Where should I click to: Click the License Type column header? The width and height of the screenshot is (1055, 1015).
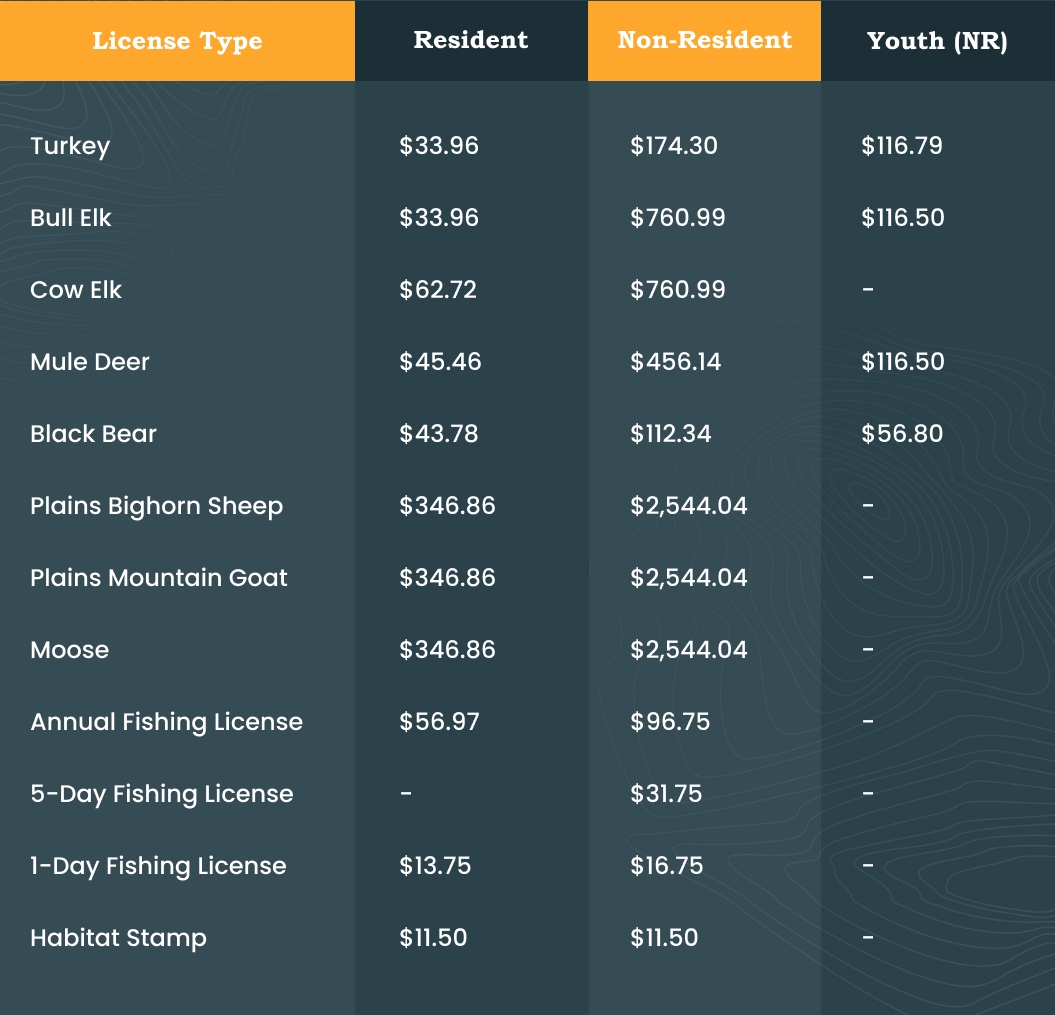point(177,41)
